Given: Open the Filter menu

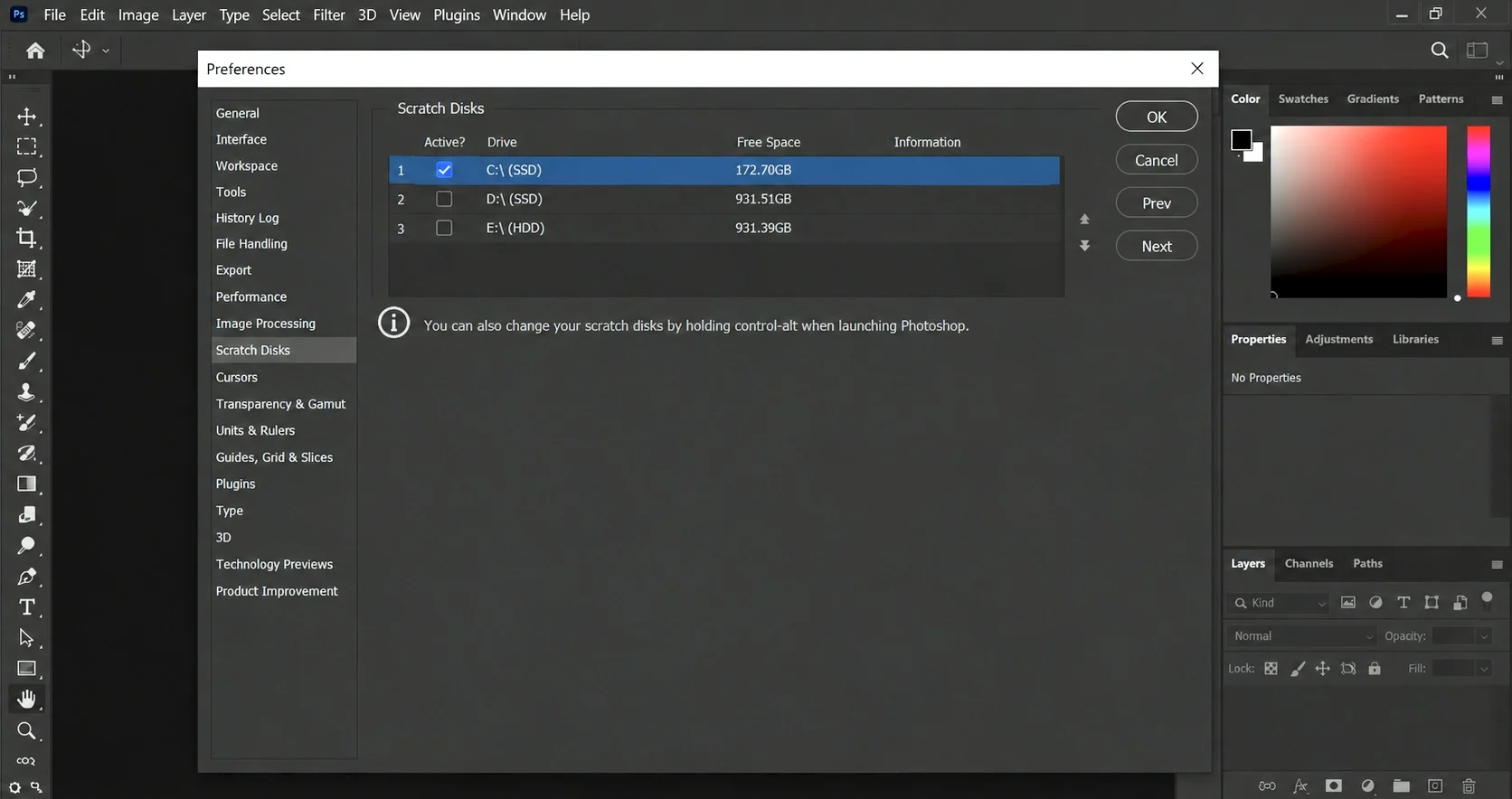Looking at the screenshot, I should click(329, 14).
